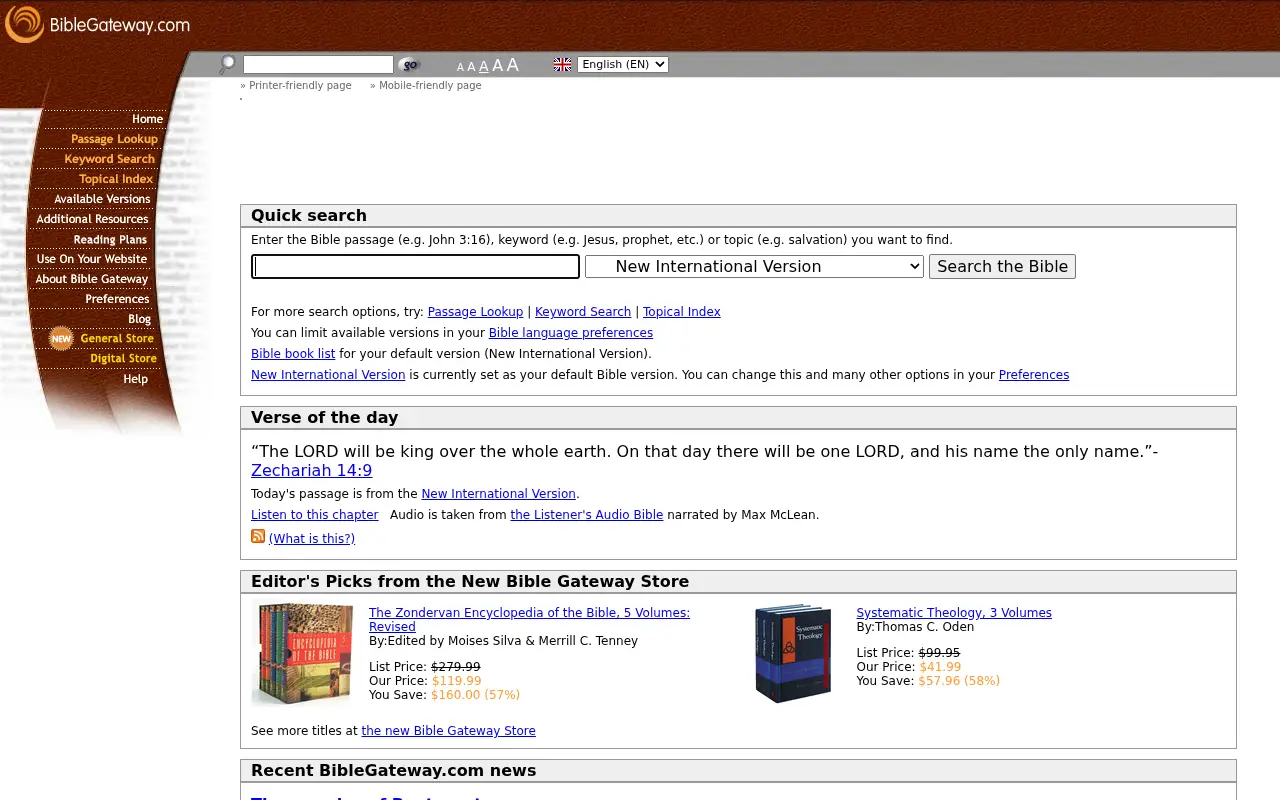This screenshot has height=800, width=1280.
Task: Open the Listener's Audio Bible link
Action: pos(587,515)
